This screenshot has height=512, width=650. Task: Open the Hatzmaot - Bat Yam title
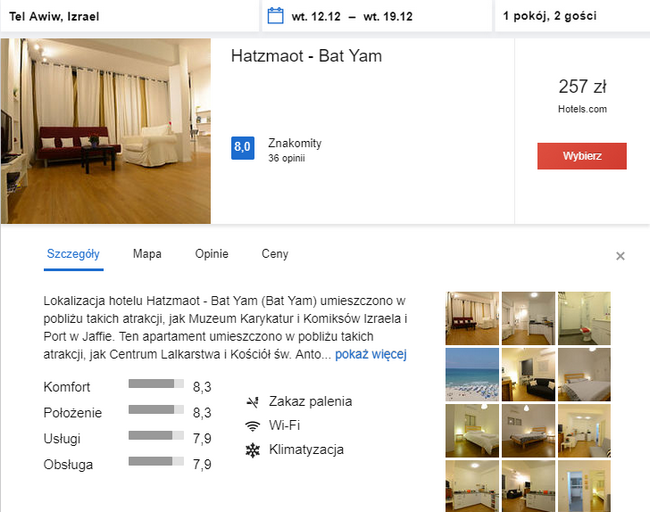point(306,56)
